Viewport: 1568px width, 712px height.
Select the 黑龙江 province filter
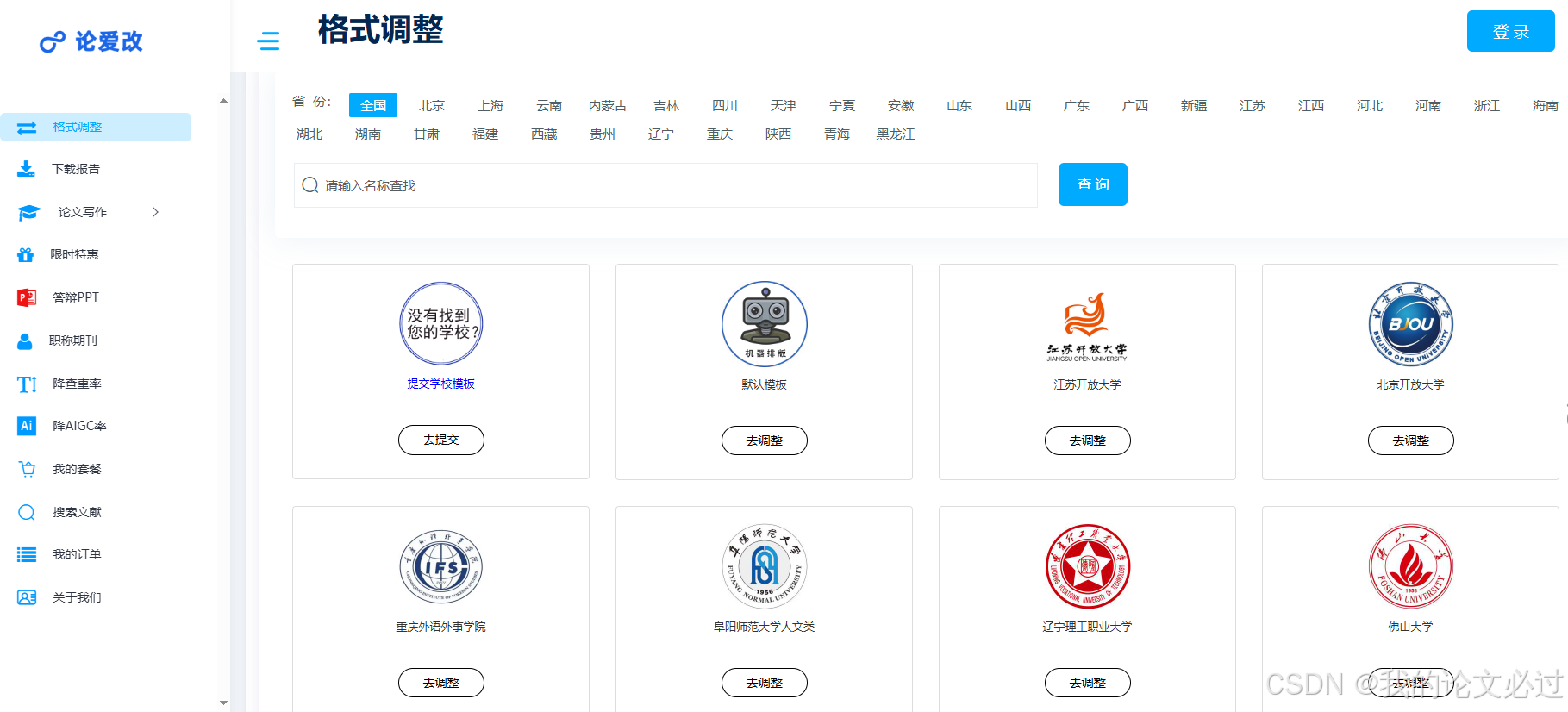[896, 134]
